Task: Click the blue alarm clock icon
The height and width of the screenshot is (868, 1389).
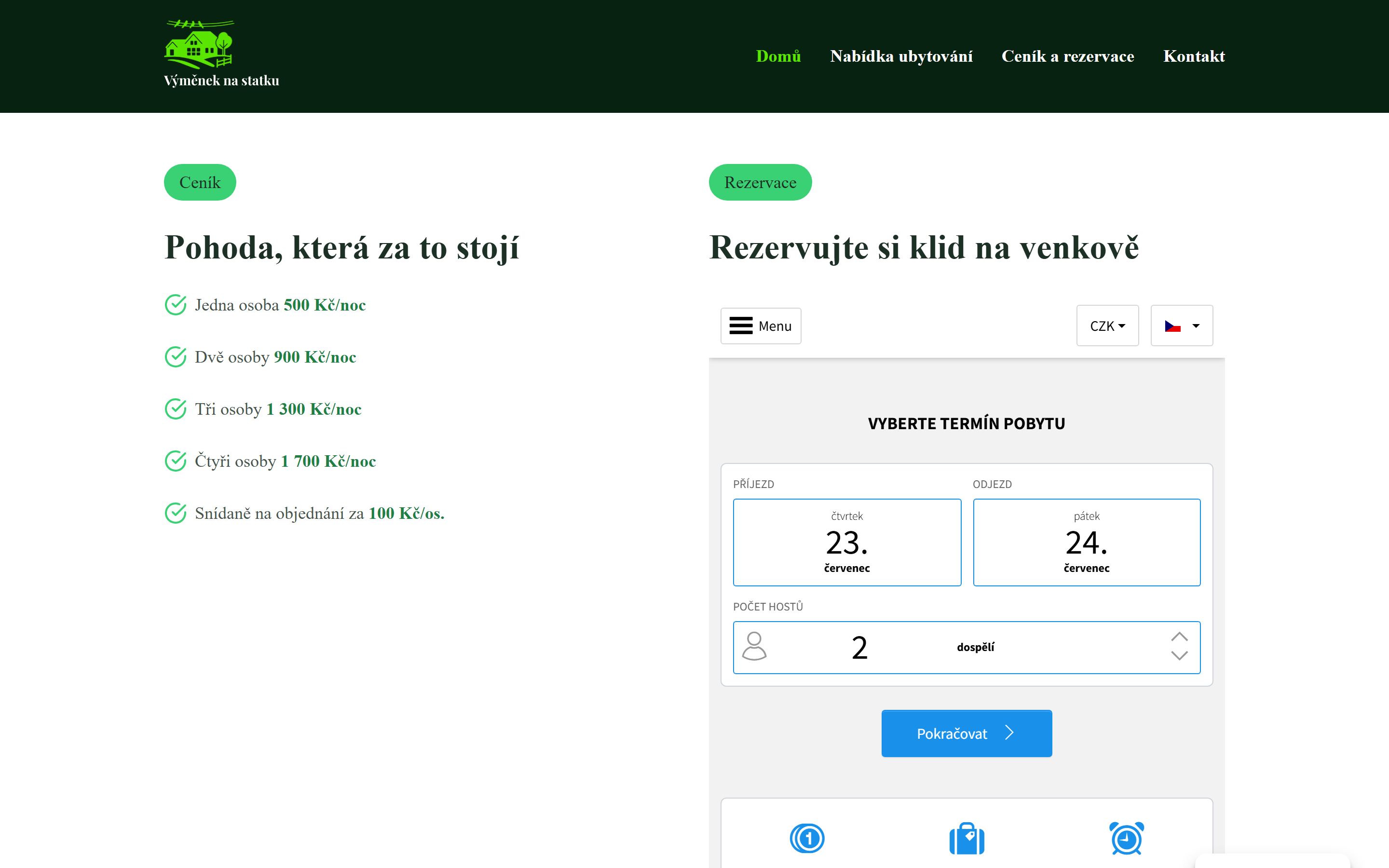Action: pos(1126,839)
